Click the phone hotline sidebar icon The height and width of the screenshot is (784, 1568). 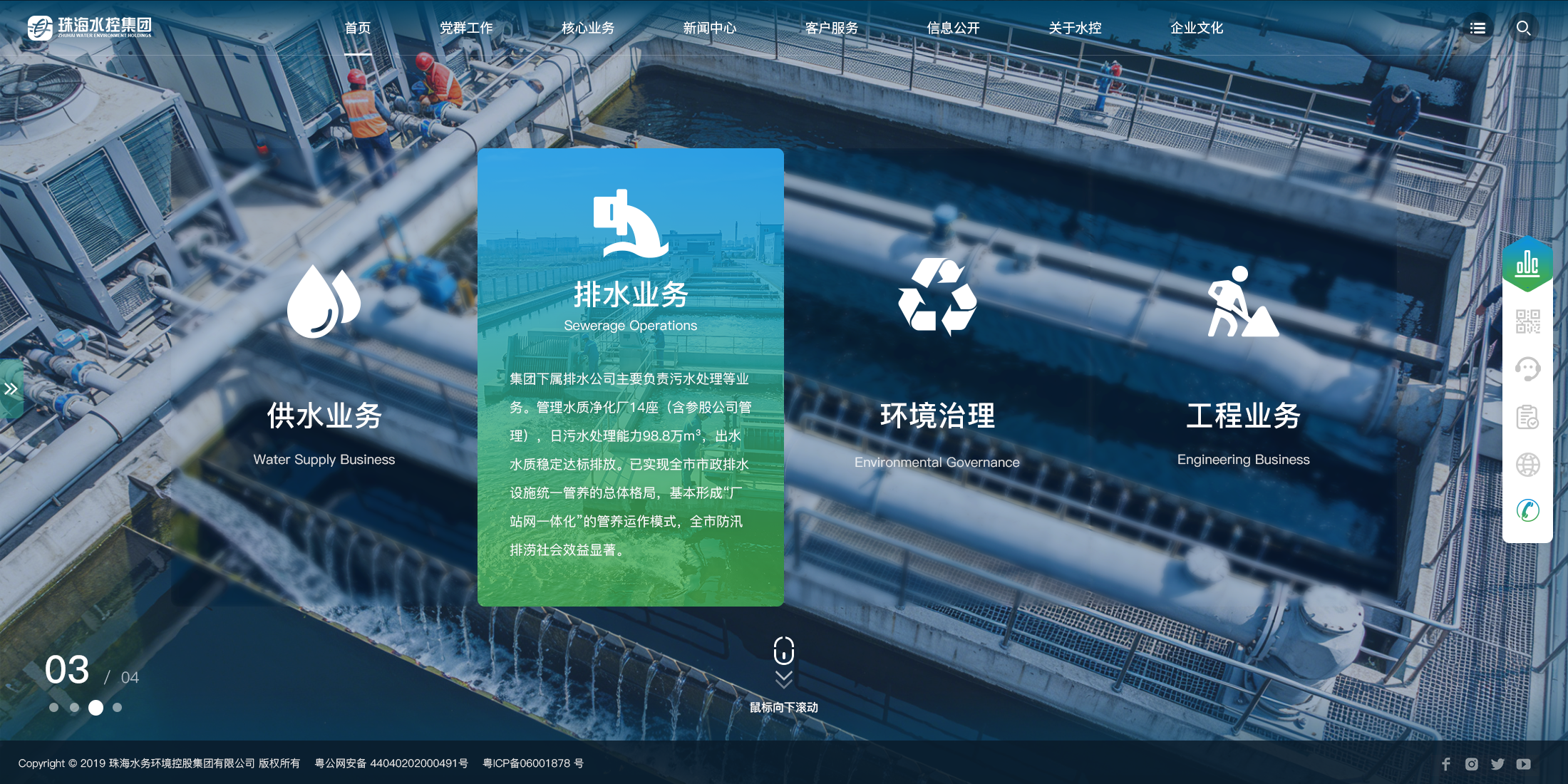pyautogui.click(x=1527, y=510)
